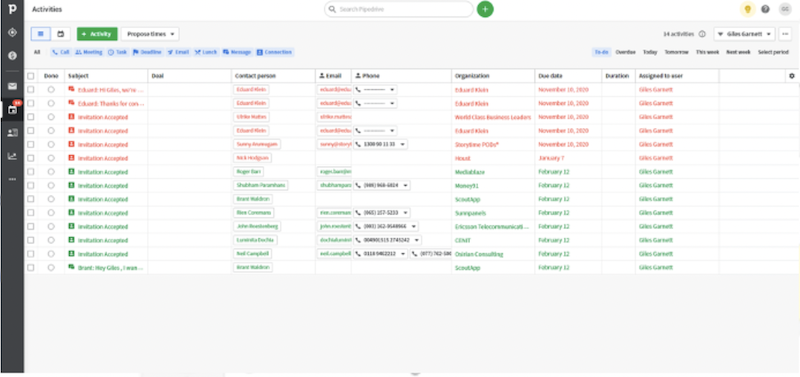Tick checkbox for Roger Barr row

(x=31, y=172)
